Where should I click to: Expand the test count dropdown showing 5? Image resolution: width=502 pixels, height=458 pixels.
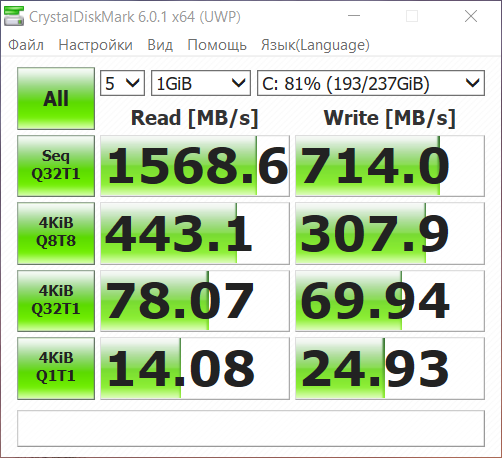[122, 83]
